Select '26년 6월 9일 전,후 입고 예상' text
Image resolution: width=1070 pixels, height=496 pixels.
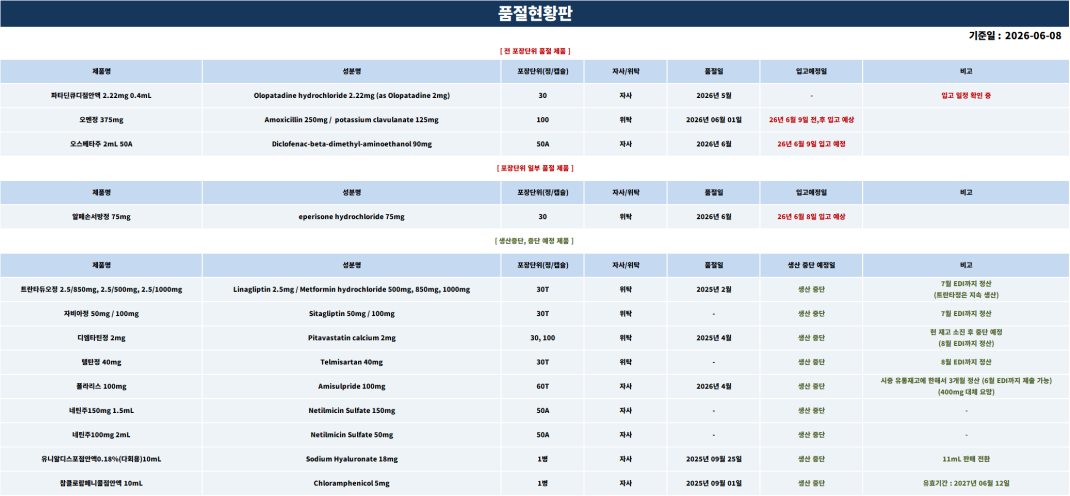coord(811,120)
